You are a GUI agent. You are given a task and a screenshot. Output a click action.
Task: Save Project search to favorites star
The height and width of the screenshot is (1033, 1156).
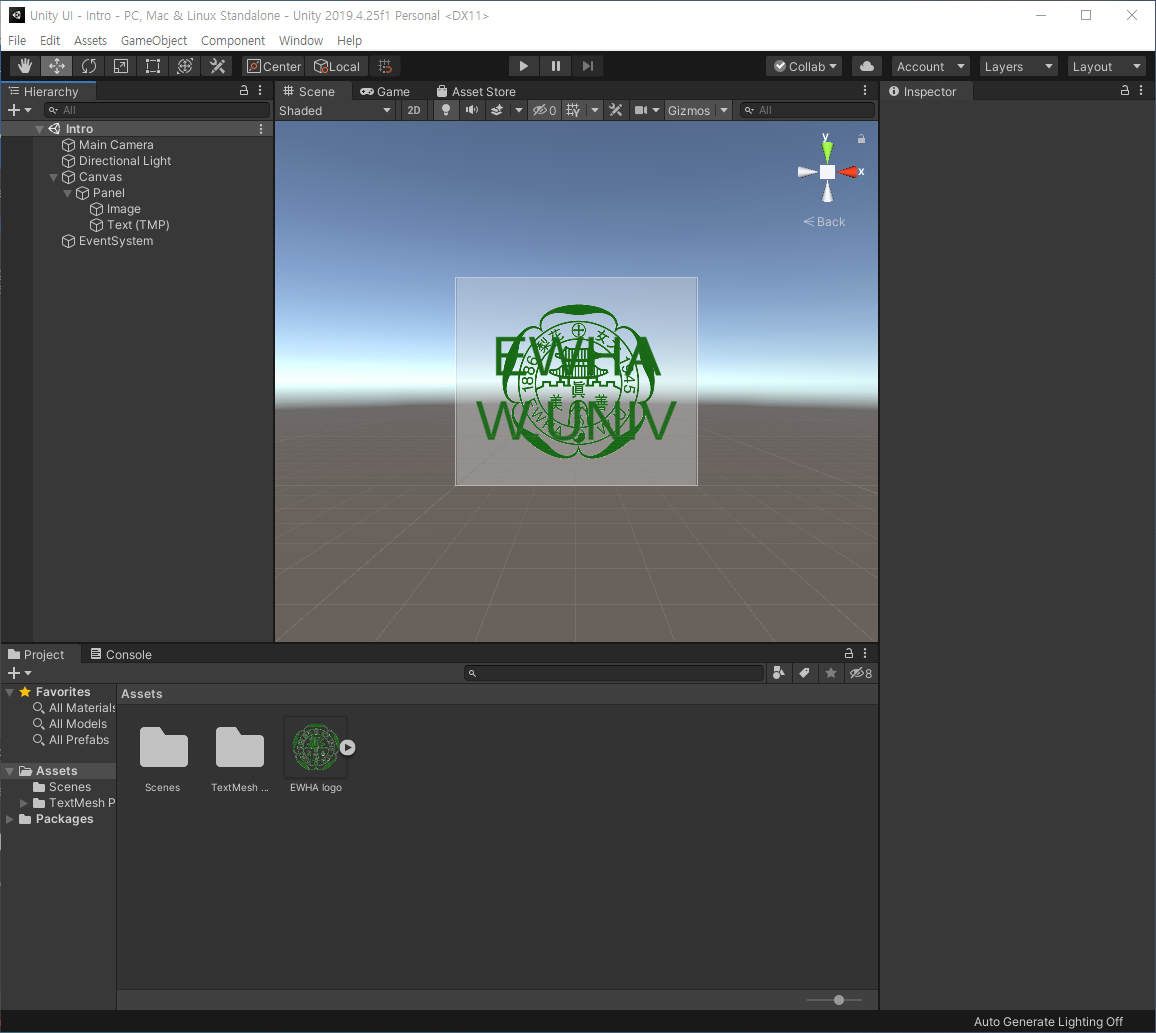coord(831,673)
